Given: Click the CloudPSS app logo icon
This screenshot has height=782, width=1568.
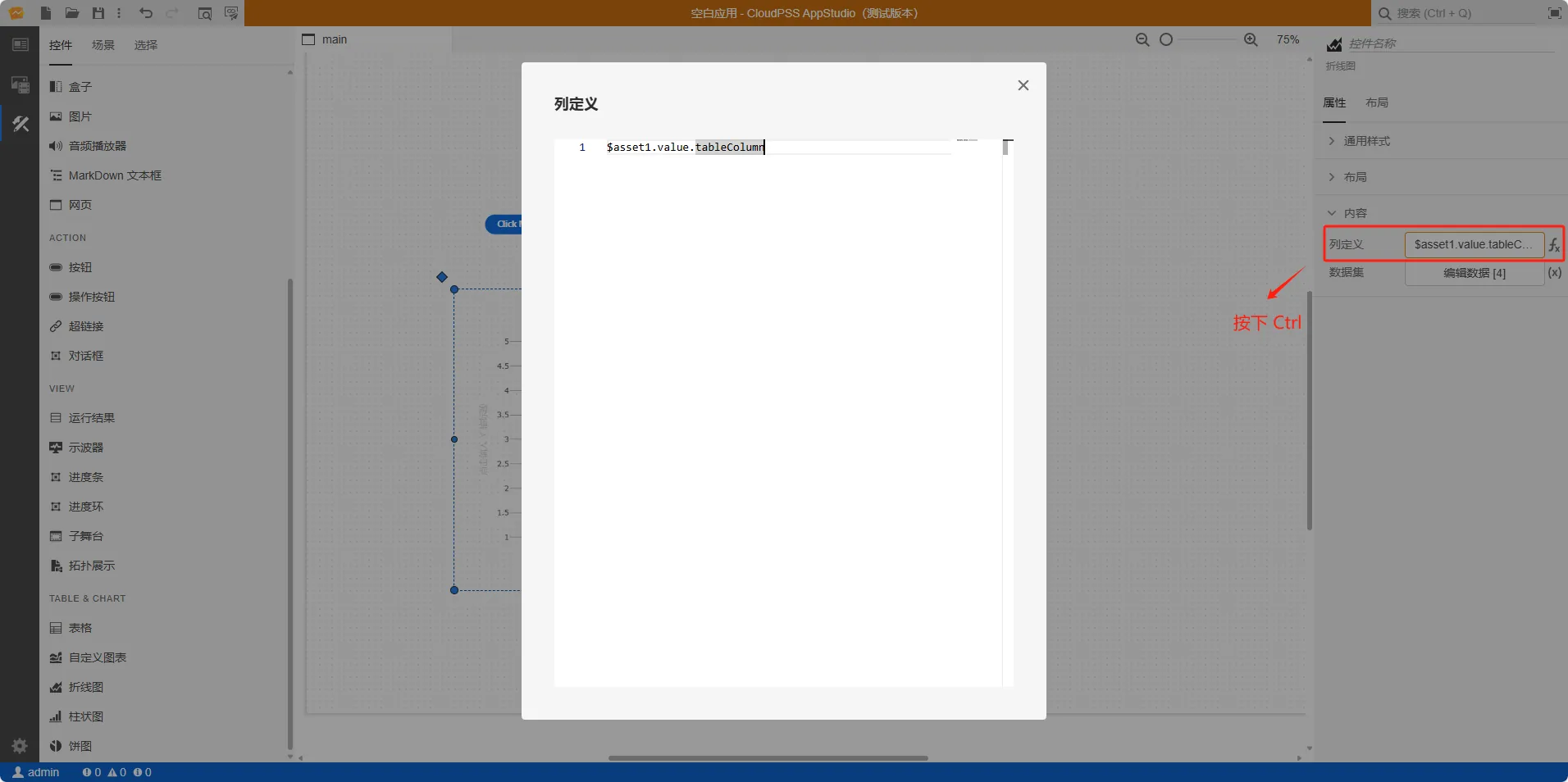Looking at the screenshot, I should 16,13.
